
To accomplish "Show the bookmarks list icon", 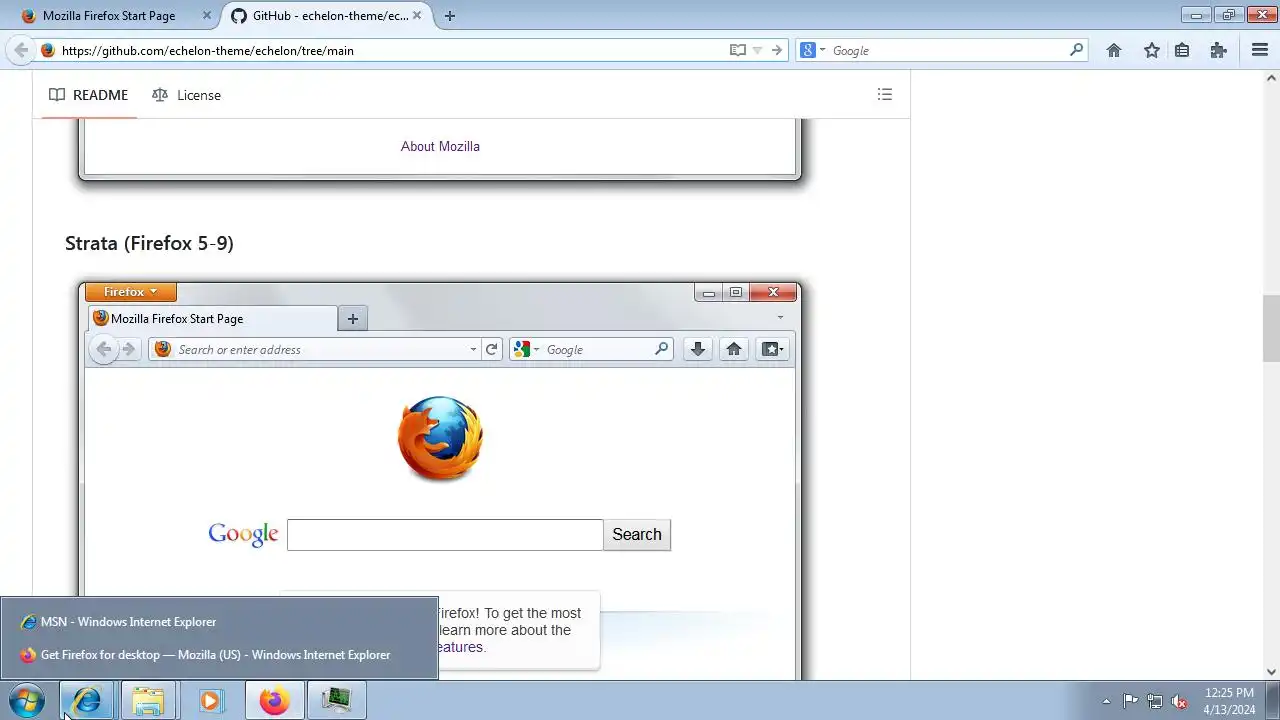I will pyautogui.click(x=1182, y=50).
